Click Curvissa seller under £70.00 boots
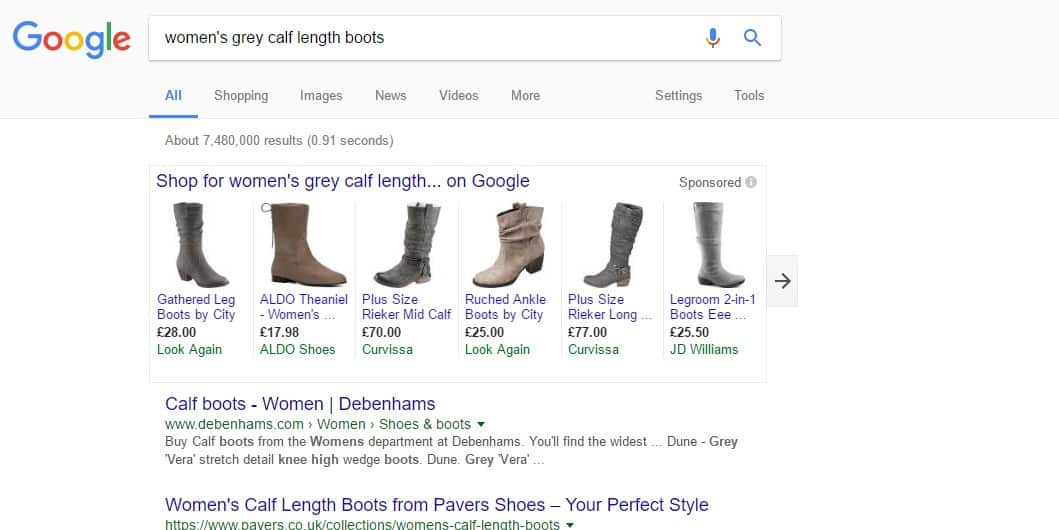Viewport: 1059px width, 530px height. 387,350
